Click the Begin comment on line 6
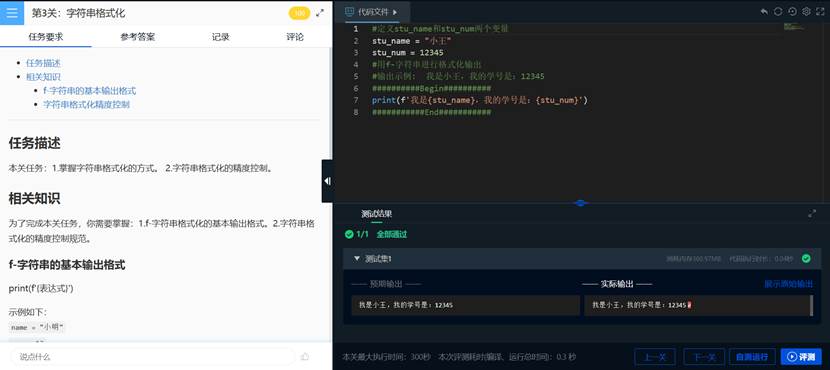 pos(431,88)
